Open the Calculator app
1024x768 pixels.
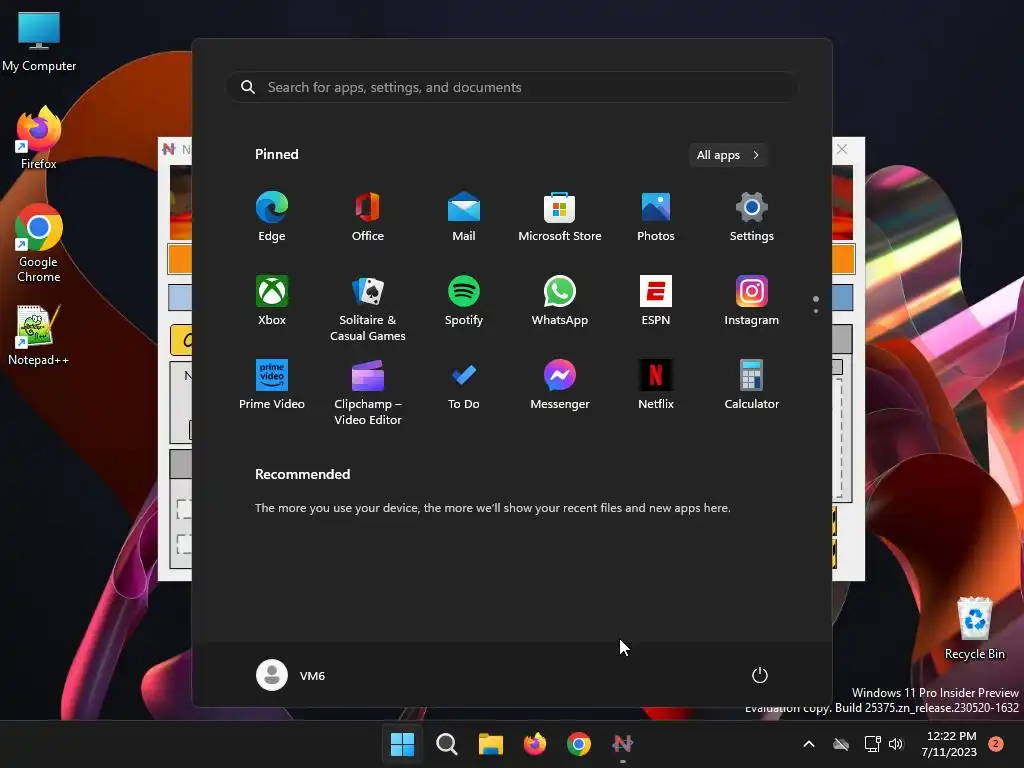click(752, 385)
